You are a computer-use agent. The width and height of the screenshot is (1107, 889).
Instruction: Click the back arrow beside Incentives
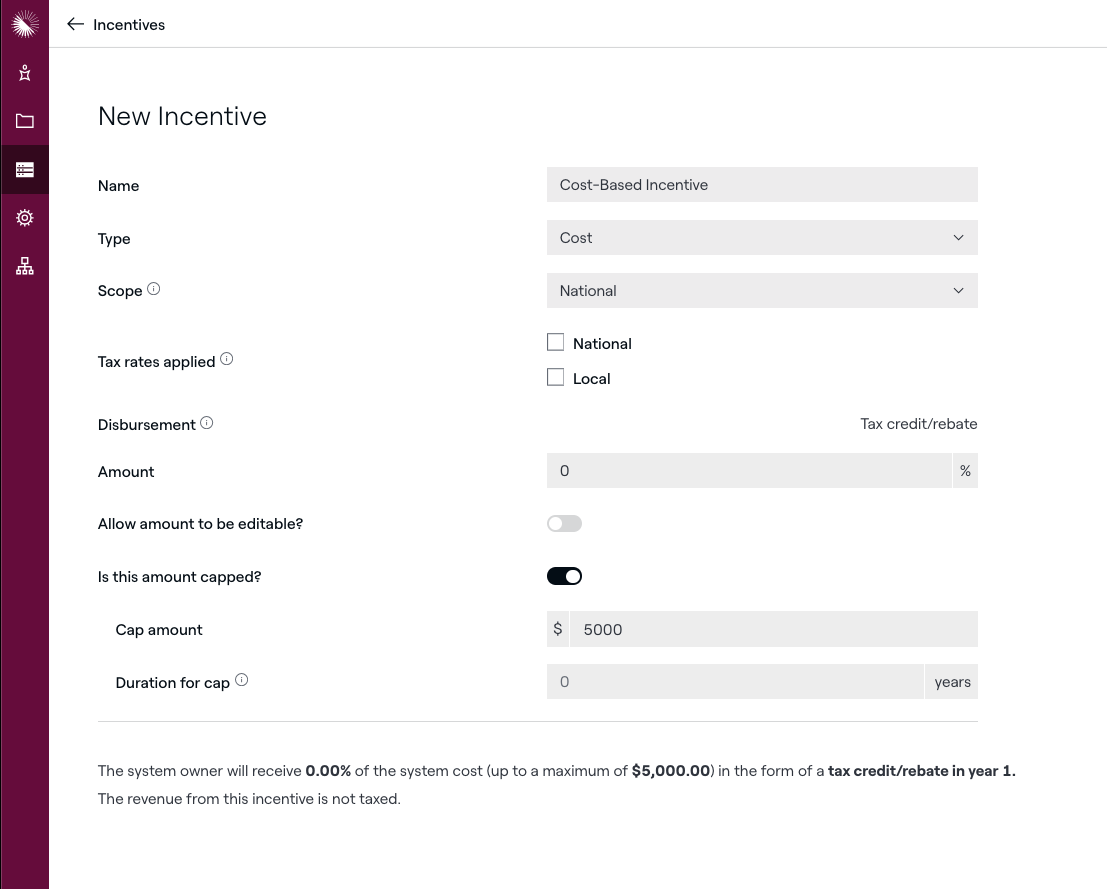pos(75,24)
